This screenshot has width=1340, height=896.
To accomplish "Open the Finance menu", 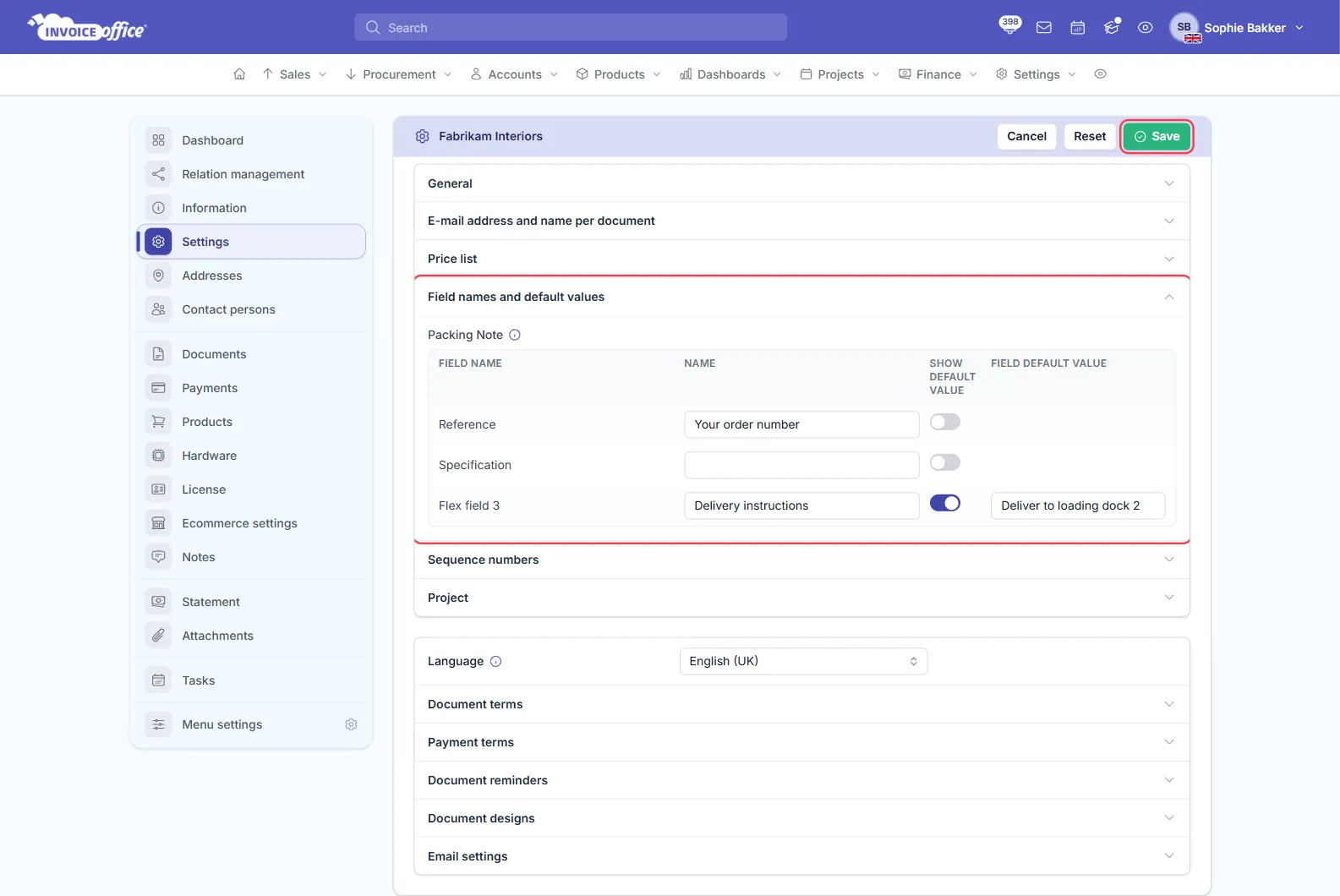I will pyautogui.click(x=938, y=74).
